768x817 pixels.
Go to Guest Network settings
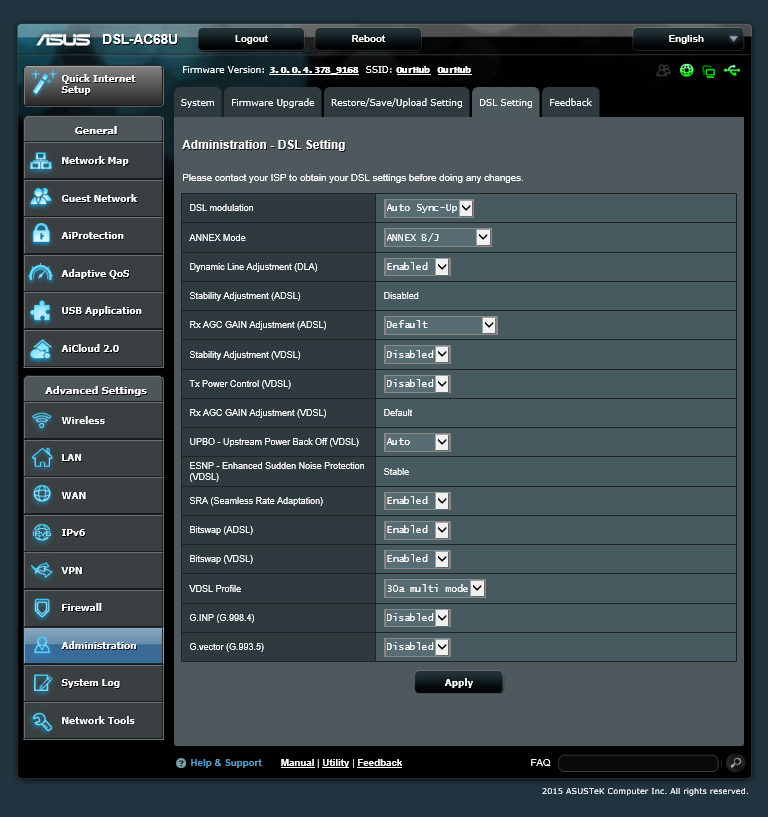click(x=94, y=199)
